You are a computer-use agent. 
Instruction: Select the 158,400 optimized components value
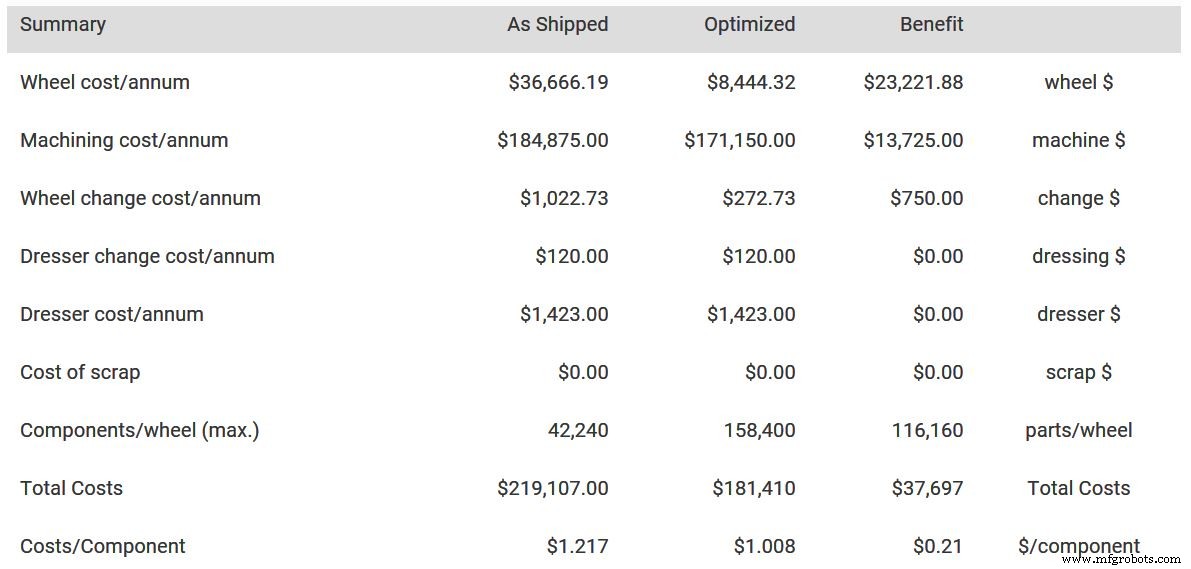(x=759, y=431)
